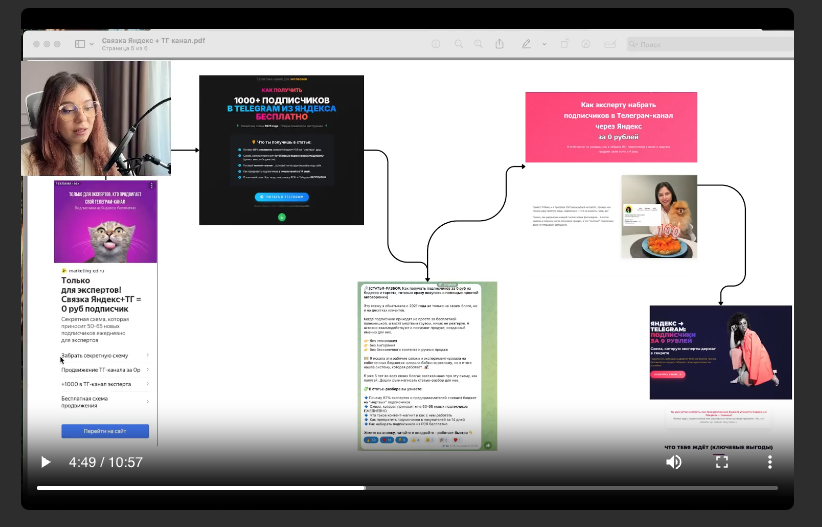Open the sidebar view options chevron

point(92,45)
